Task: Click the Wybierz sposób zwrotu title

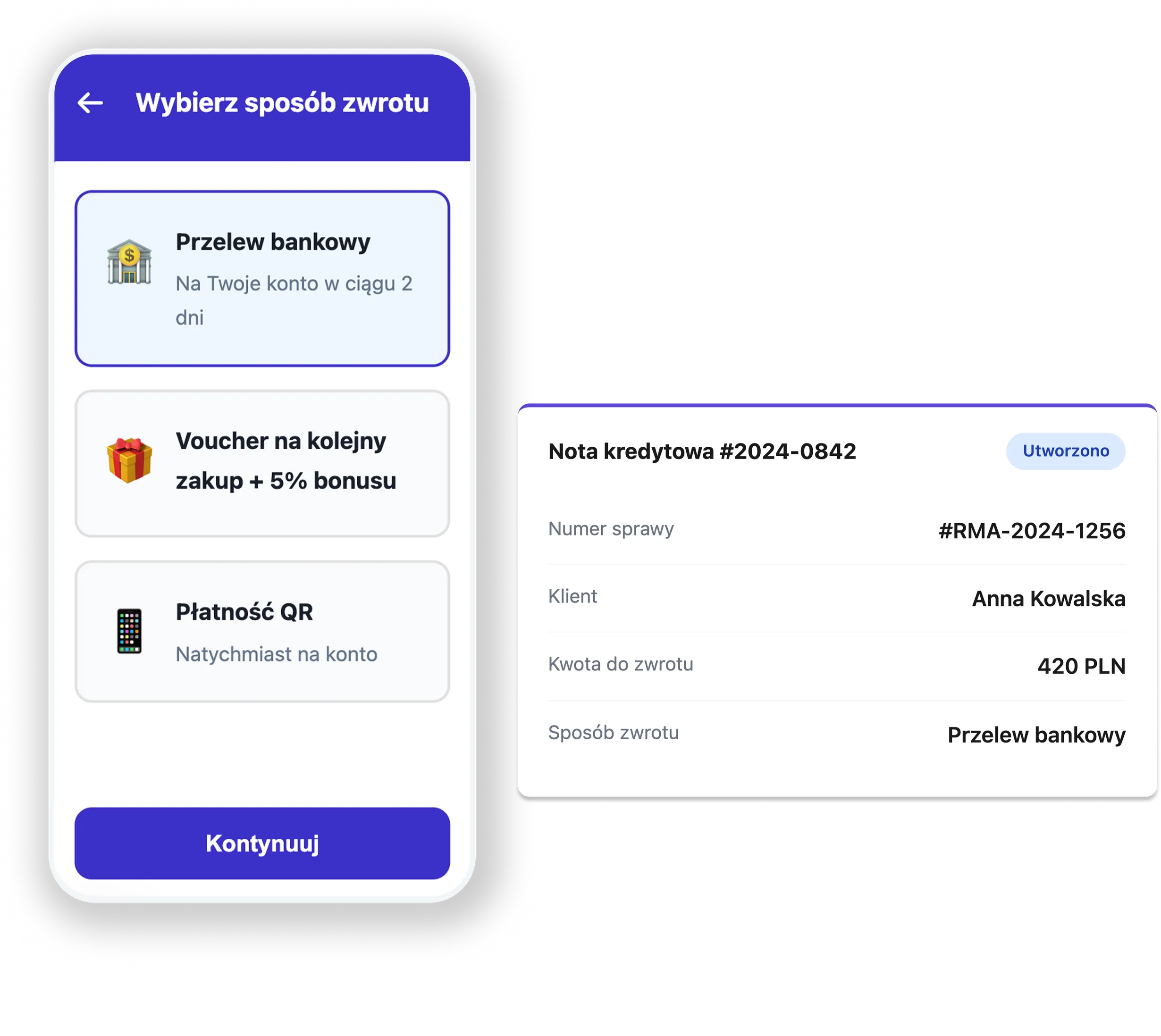Action: point(282,103)
